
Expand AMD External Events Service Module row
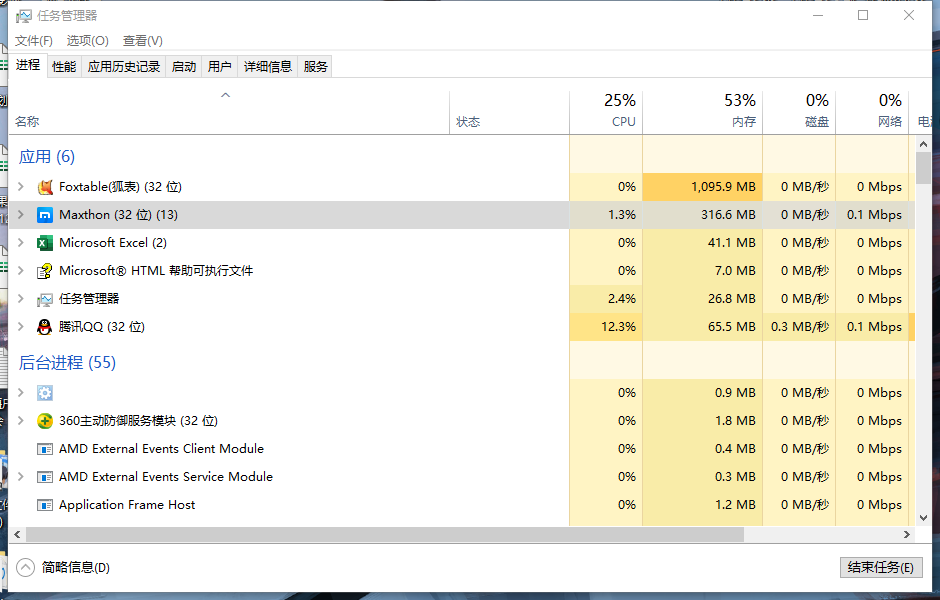pos(21,477)
